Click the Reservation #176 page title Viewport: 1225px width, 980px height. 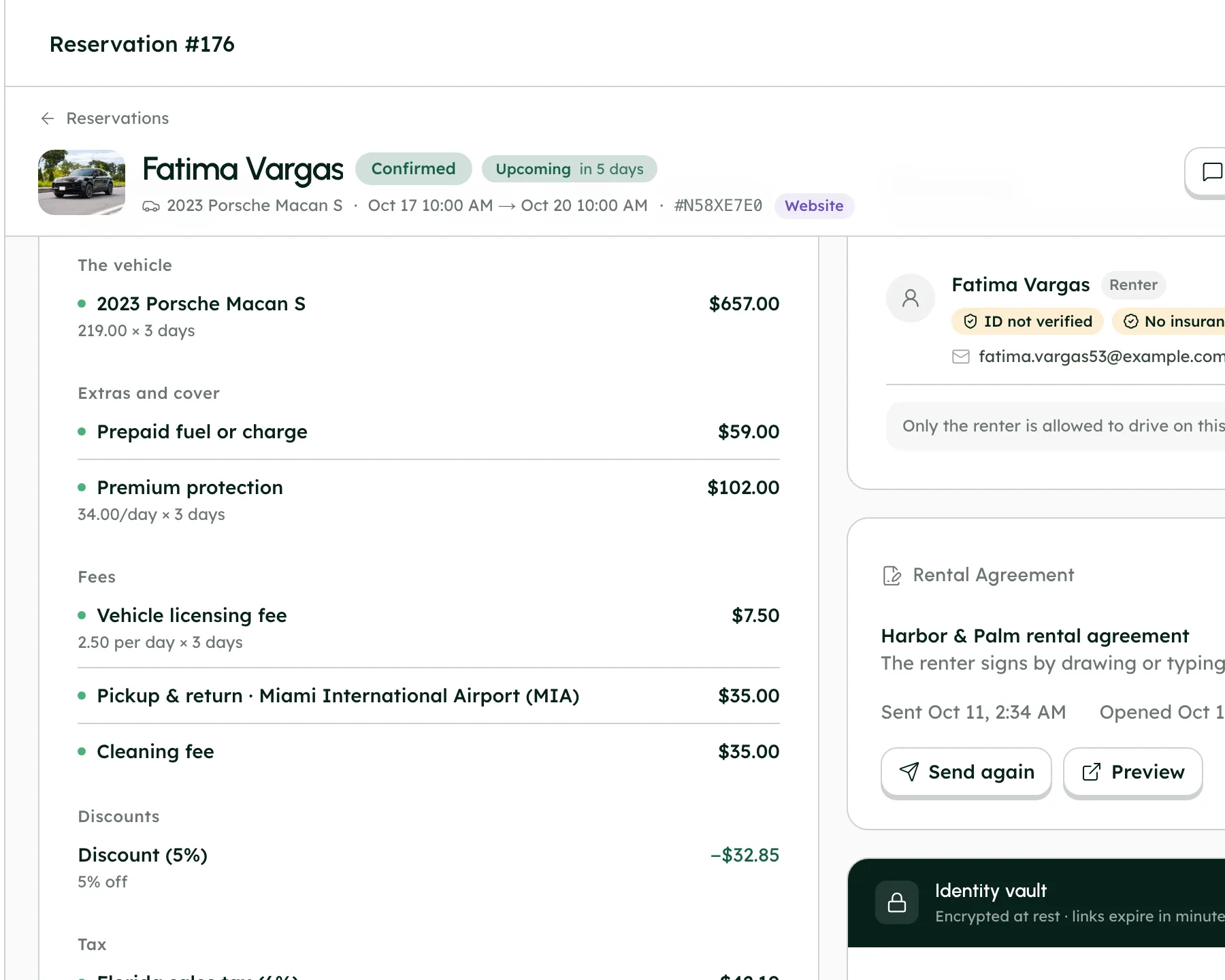(142, 44)
